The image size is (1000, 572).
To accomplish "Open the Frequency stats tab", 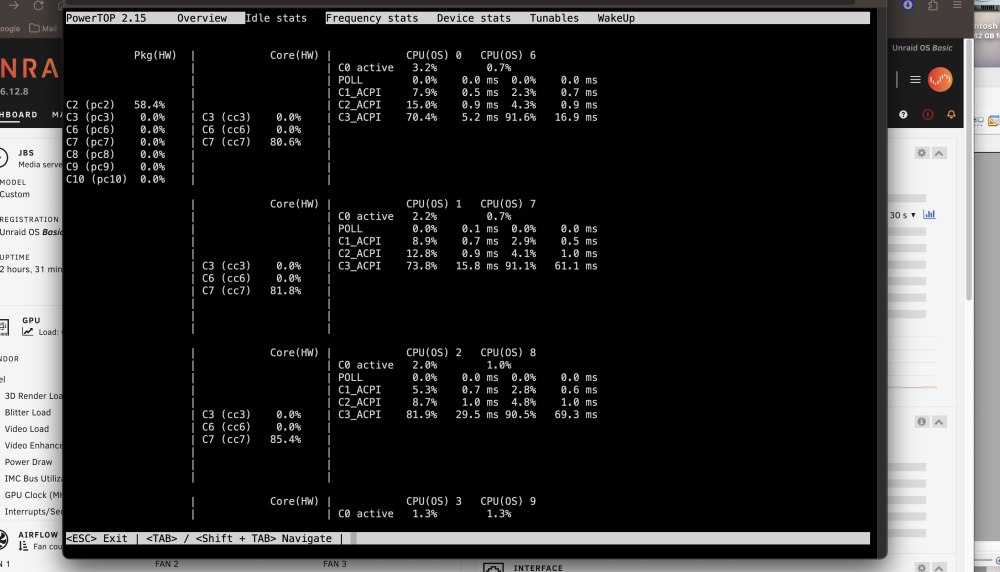I will [x=372, y=18].
